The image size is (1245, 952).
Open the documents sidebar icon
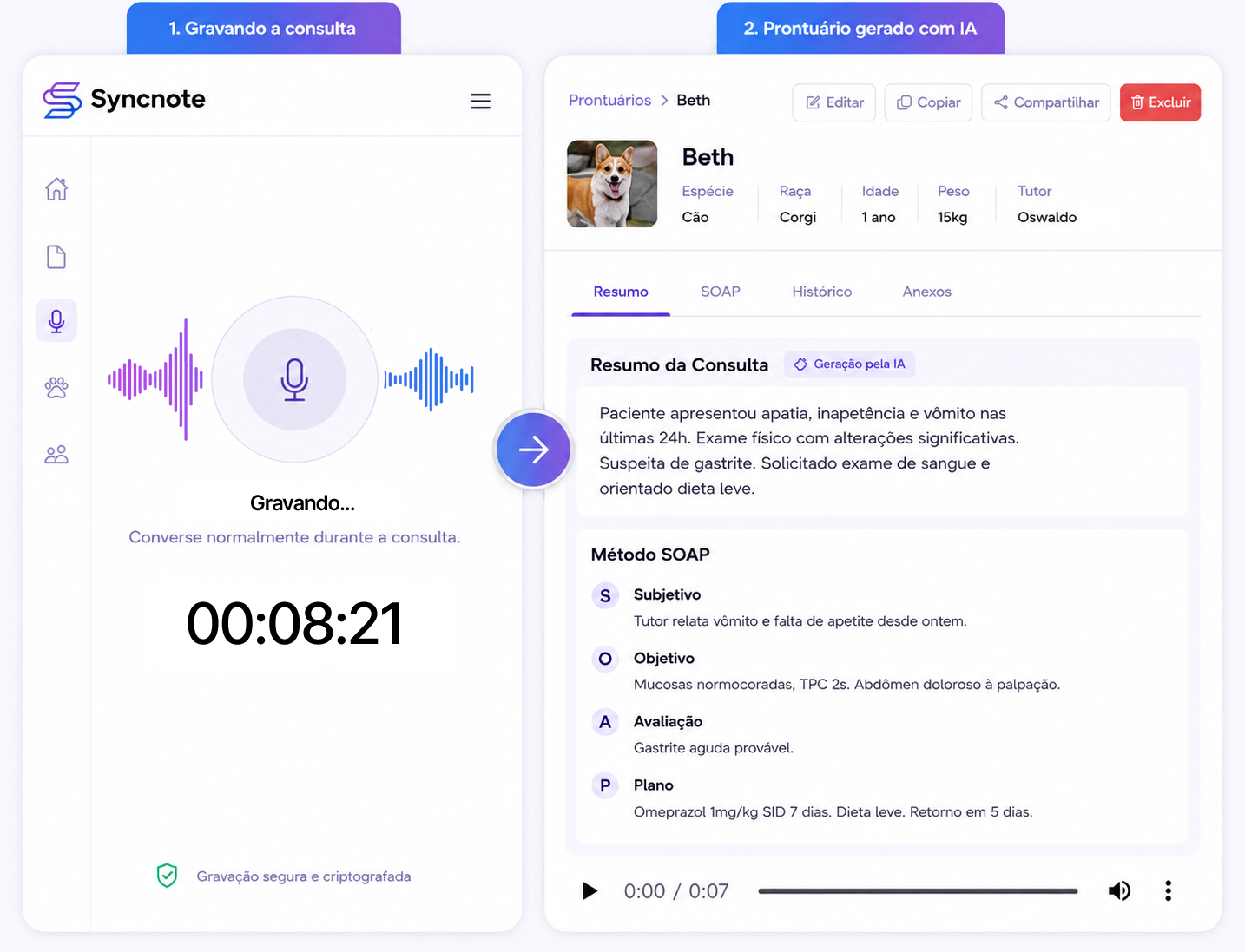click(56, 257)
